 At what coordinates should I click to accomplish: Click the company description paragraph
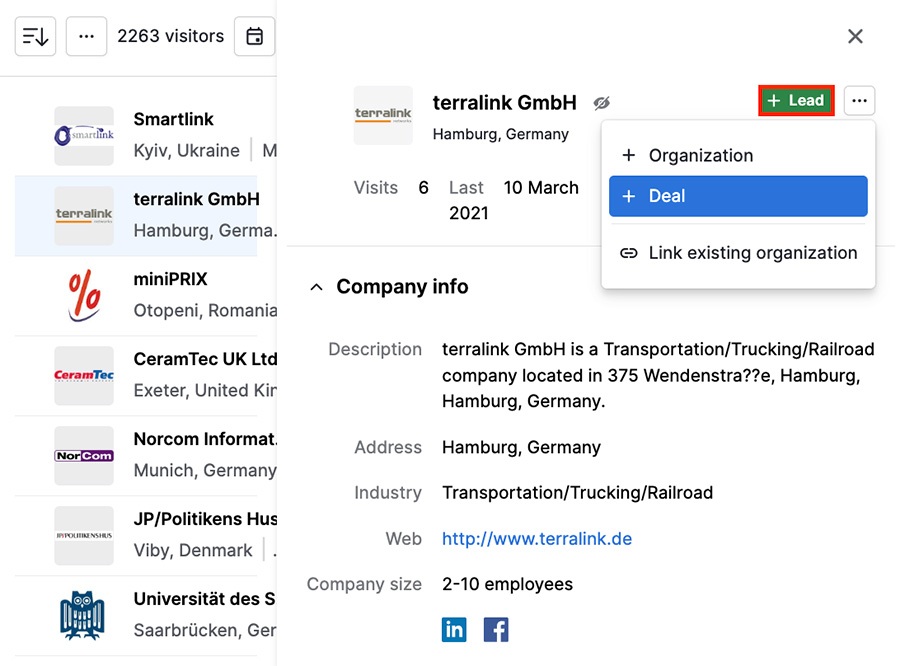click(x=658, y=375)
